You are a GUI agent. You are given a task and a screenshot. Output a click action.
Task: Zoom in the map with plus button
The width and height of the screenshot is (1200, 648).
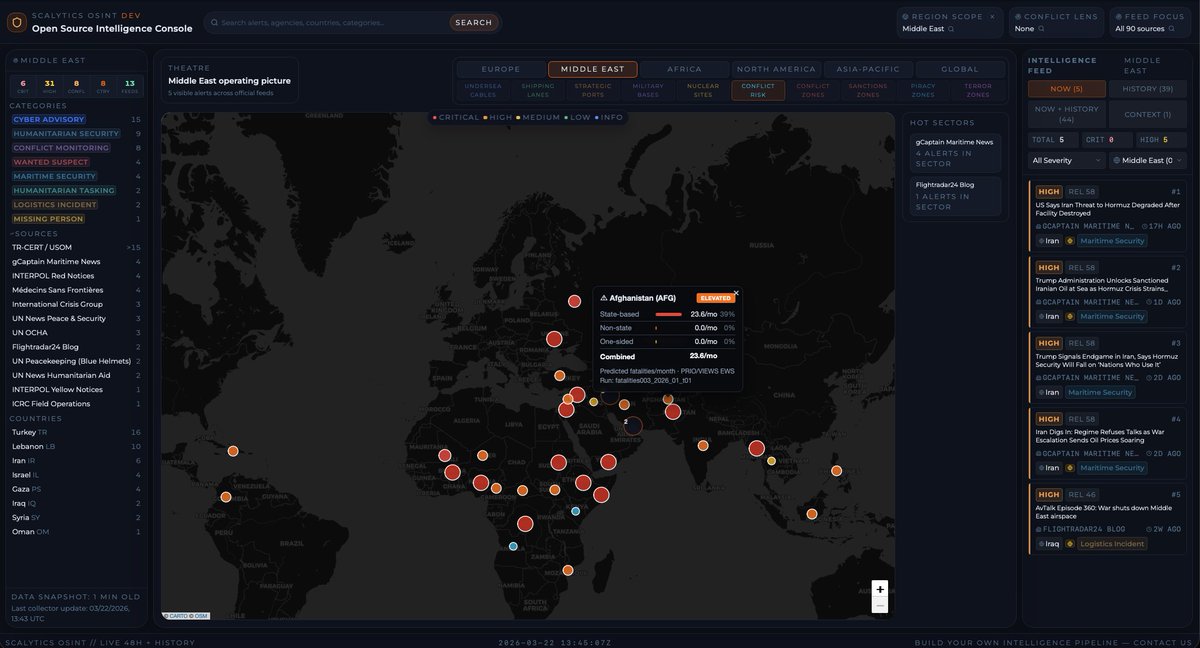pos(879,589)
